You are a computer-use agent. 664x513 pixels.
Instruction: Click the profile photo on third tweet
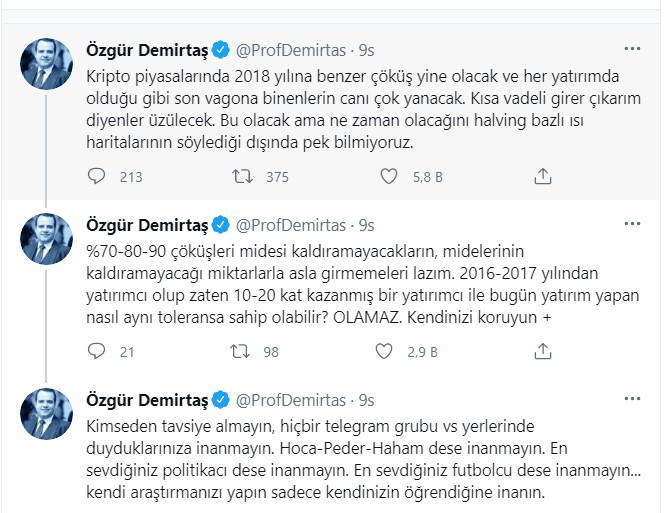[47, 413]
